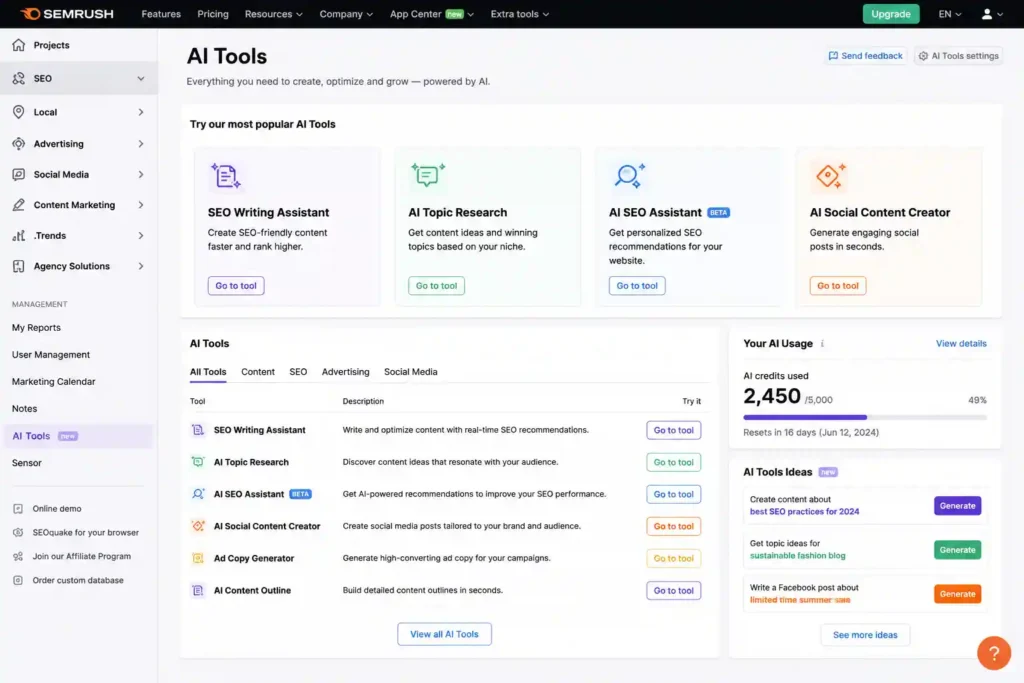This screenshot has height=683, width=1024.
Task: Click the SEO Writing Assistant card icon
Action: tap(226, 176)
